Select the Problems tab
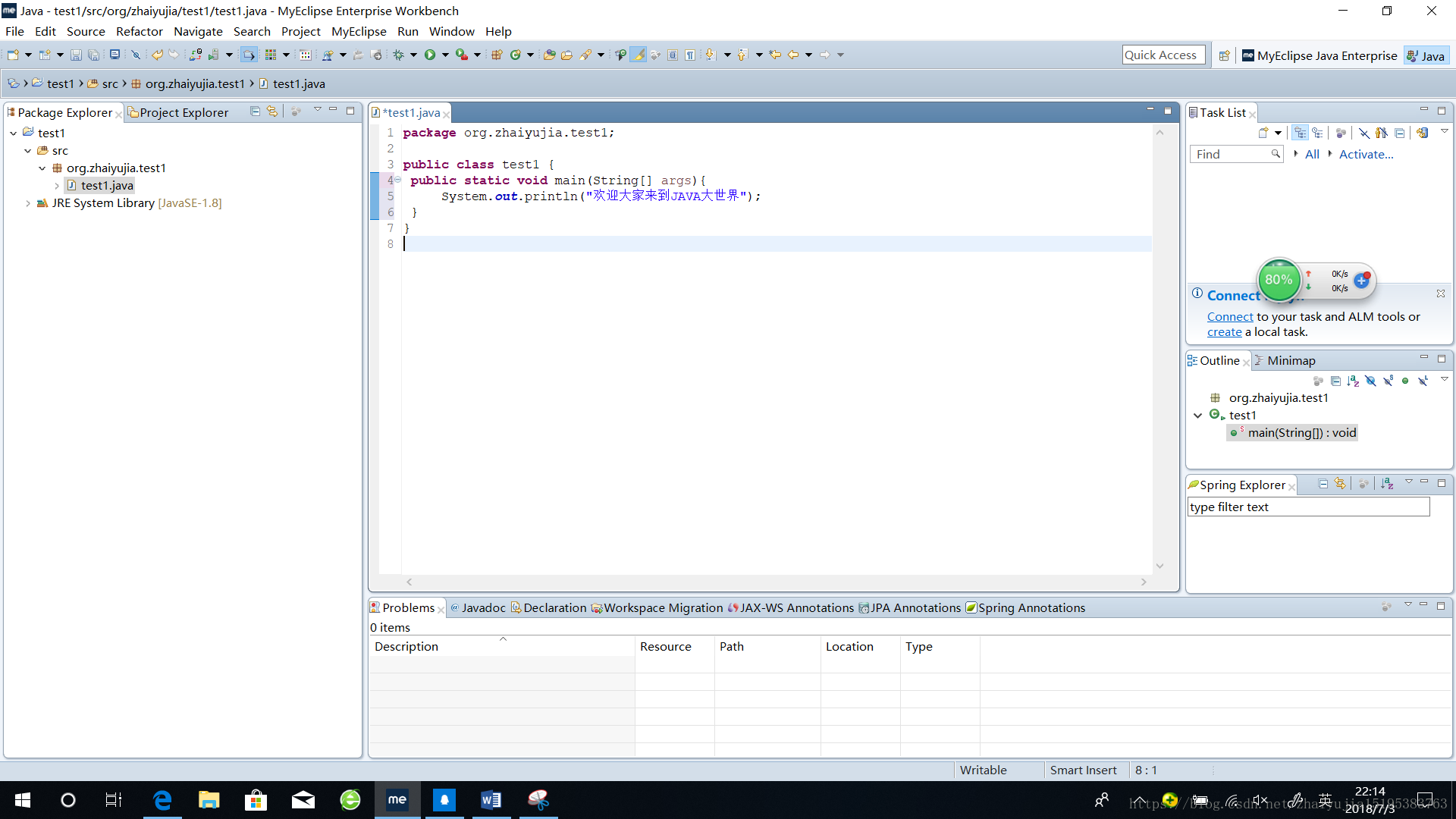This screenshot has width=1456, height=819. (x=404, y=607)
